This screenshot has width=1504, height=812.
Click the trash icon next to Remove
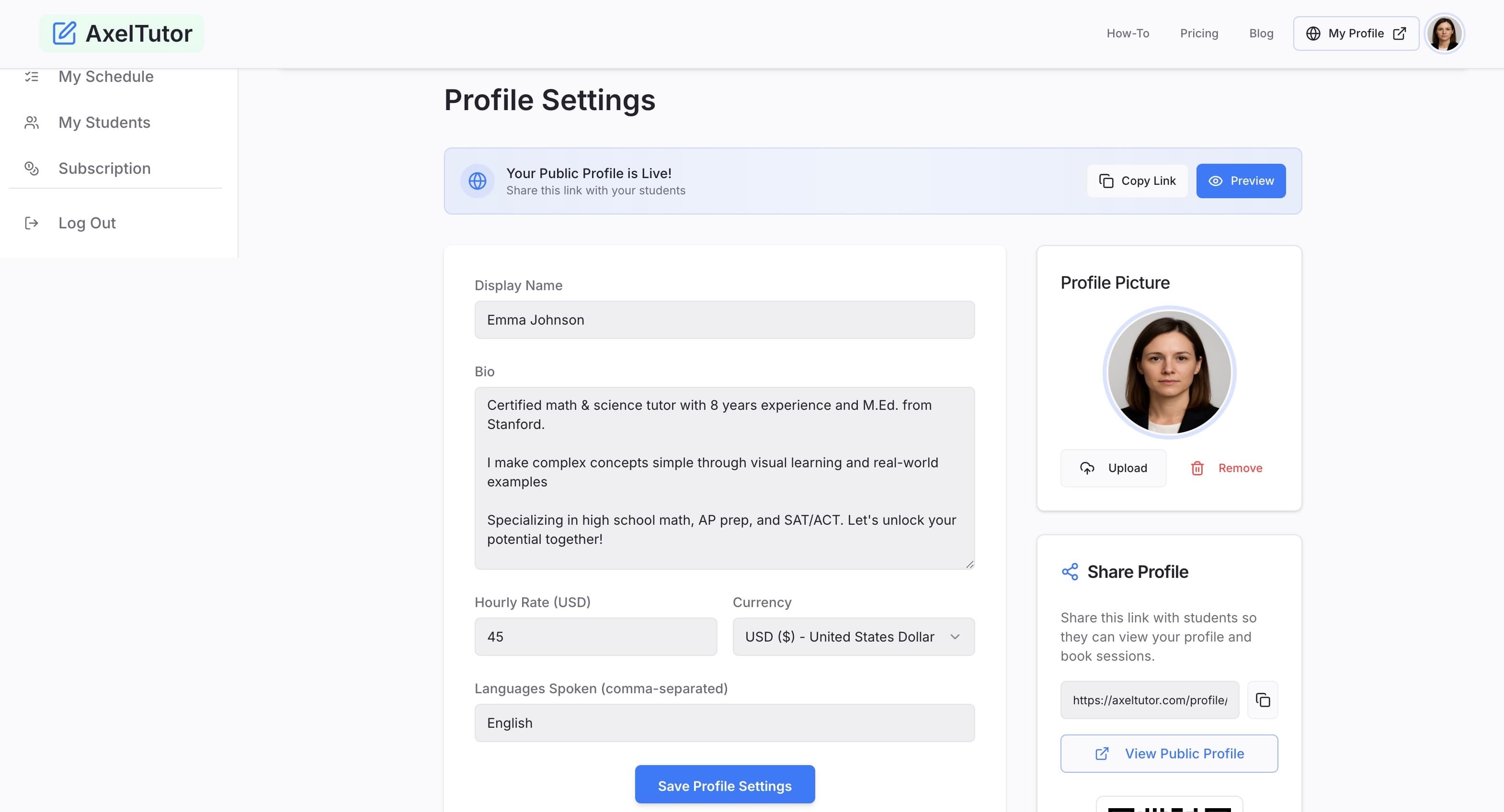(x=1197, y=468)
